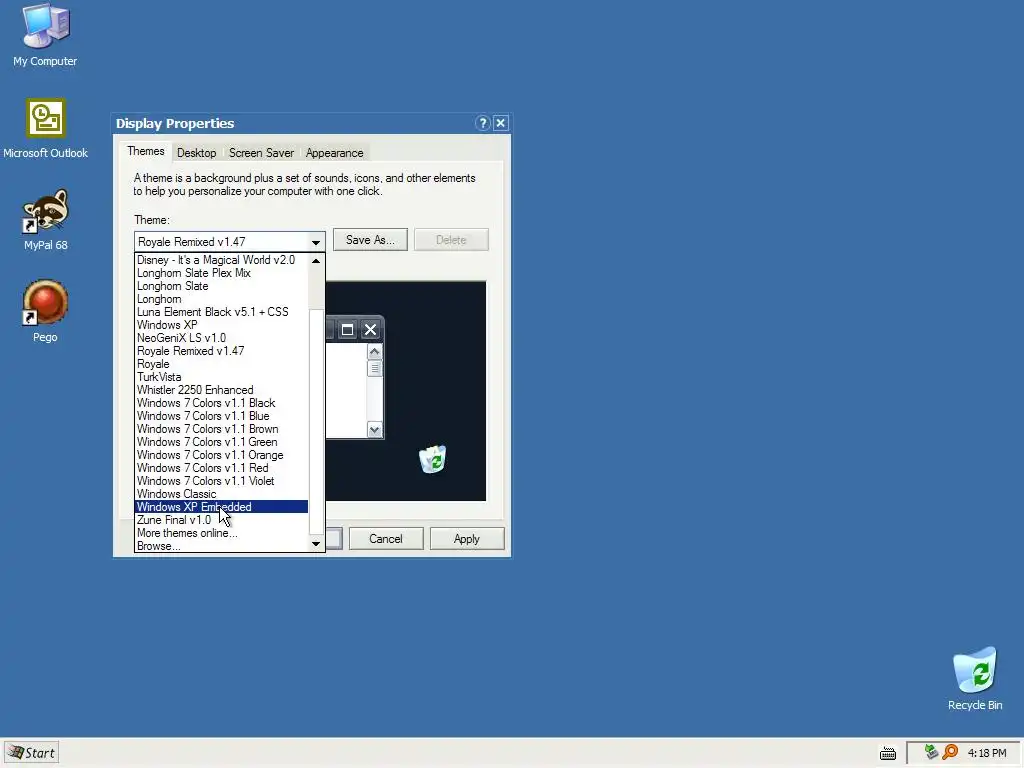
Task: Click the clock showing 4:18 PM
Action: coord(986,753)
